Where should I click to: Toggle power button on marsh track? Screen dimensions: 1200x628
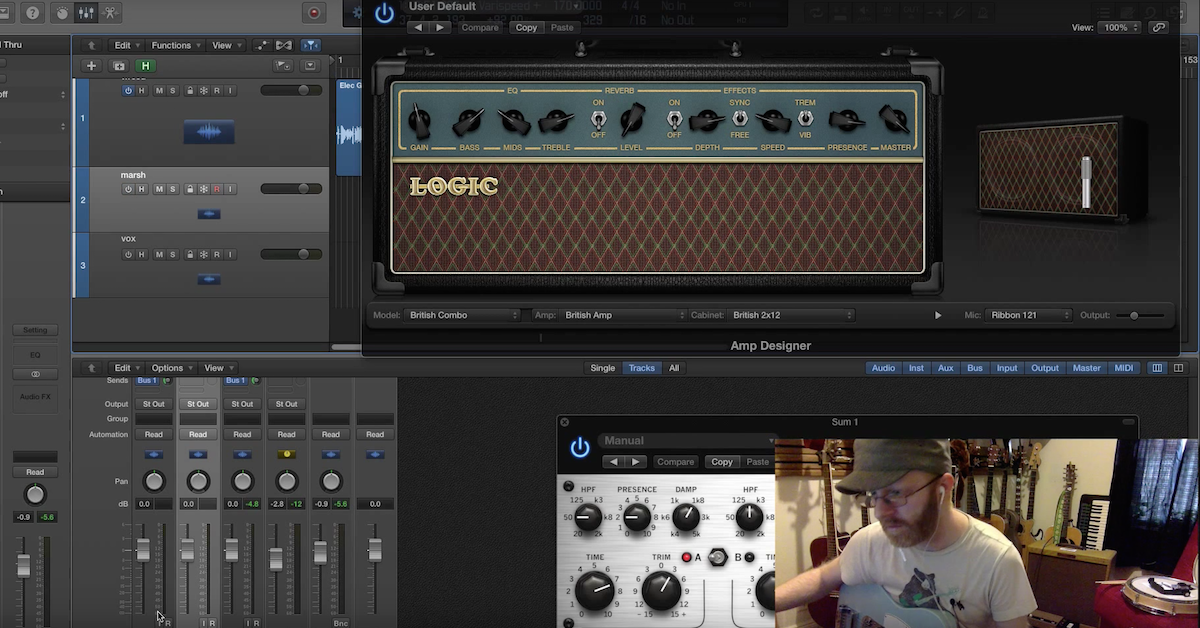pos(128,189)
